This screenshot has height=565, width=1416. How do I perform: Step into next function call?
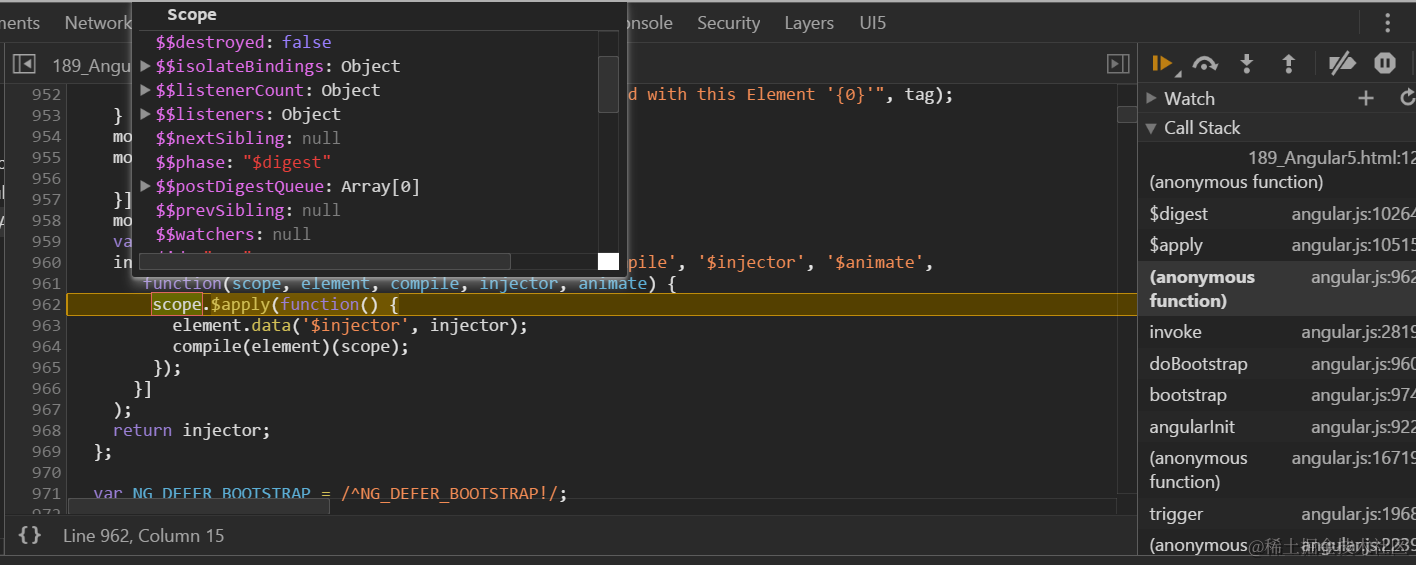[x=1247, y=64]
